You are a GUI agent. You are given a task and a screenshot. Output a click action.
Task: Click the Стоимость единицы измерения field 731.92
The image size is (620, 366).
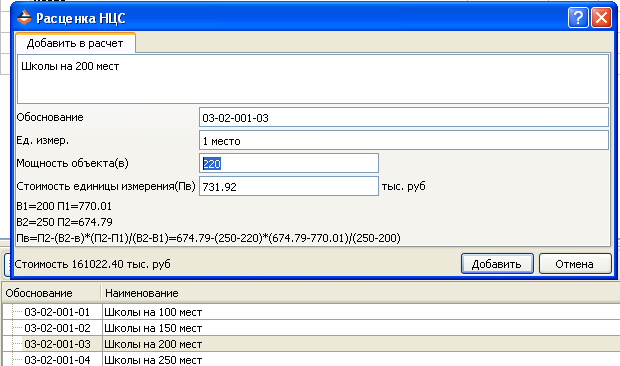[289, 186]
